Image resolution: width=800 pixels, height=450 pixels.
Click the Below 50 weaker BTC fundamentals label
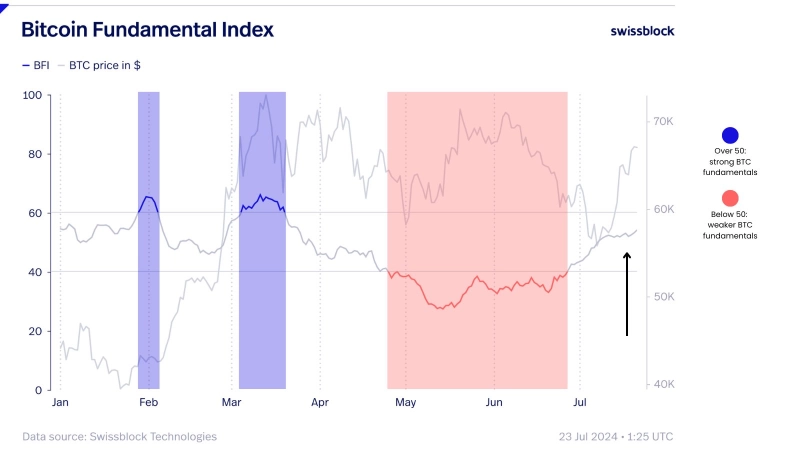pyautogui.click(x=729, y=225)
